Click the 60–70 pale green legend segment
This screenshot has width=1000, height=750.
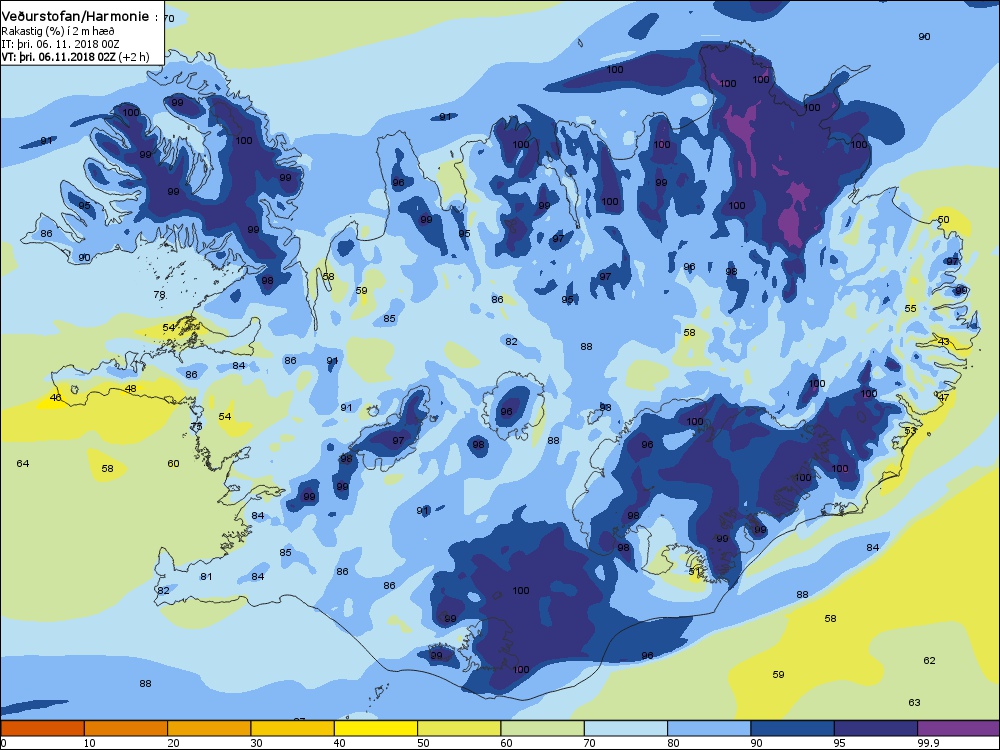[543, 728]
